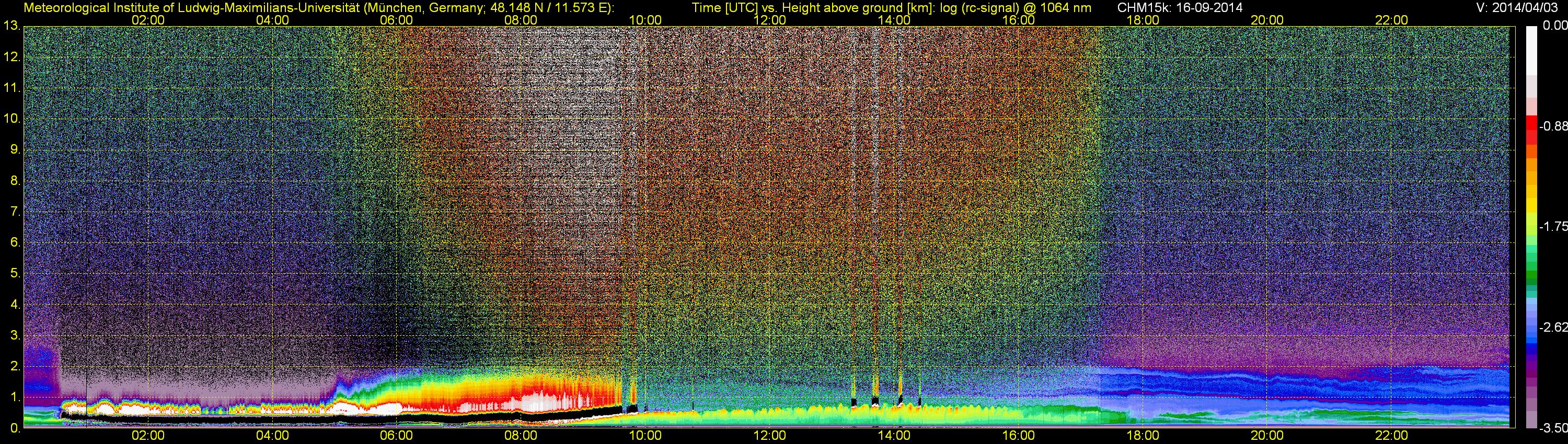Click the '13.' height axis label
1568x444 pixels.
click(x=11, y=26)
